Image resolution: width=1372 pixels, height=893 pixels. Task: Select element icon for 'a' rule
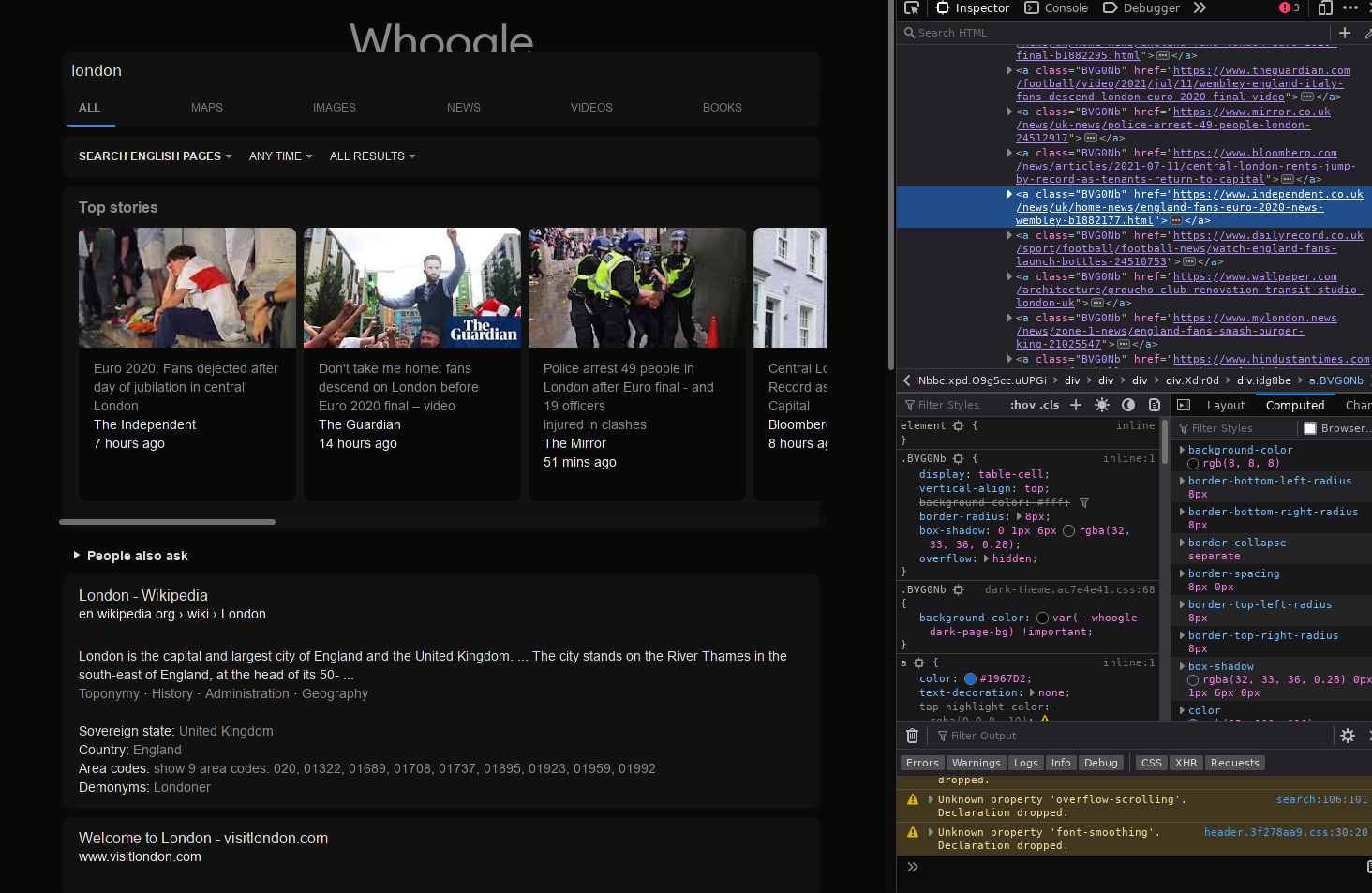pos(919,663)
